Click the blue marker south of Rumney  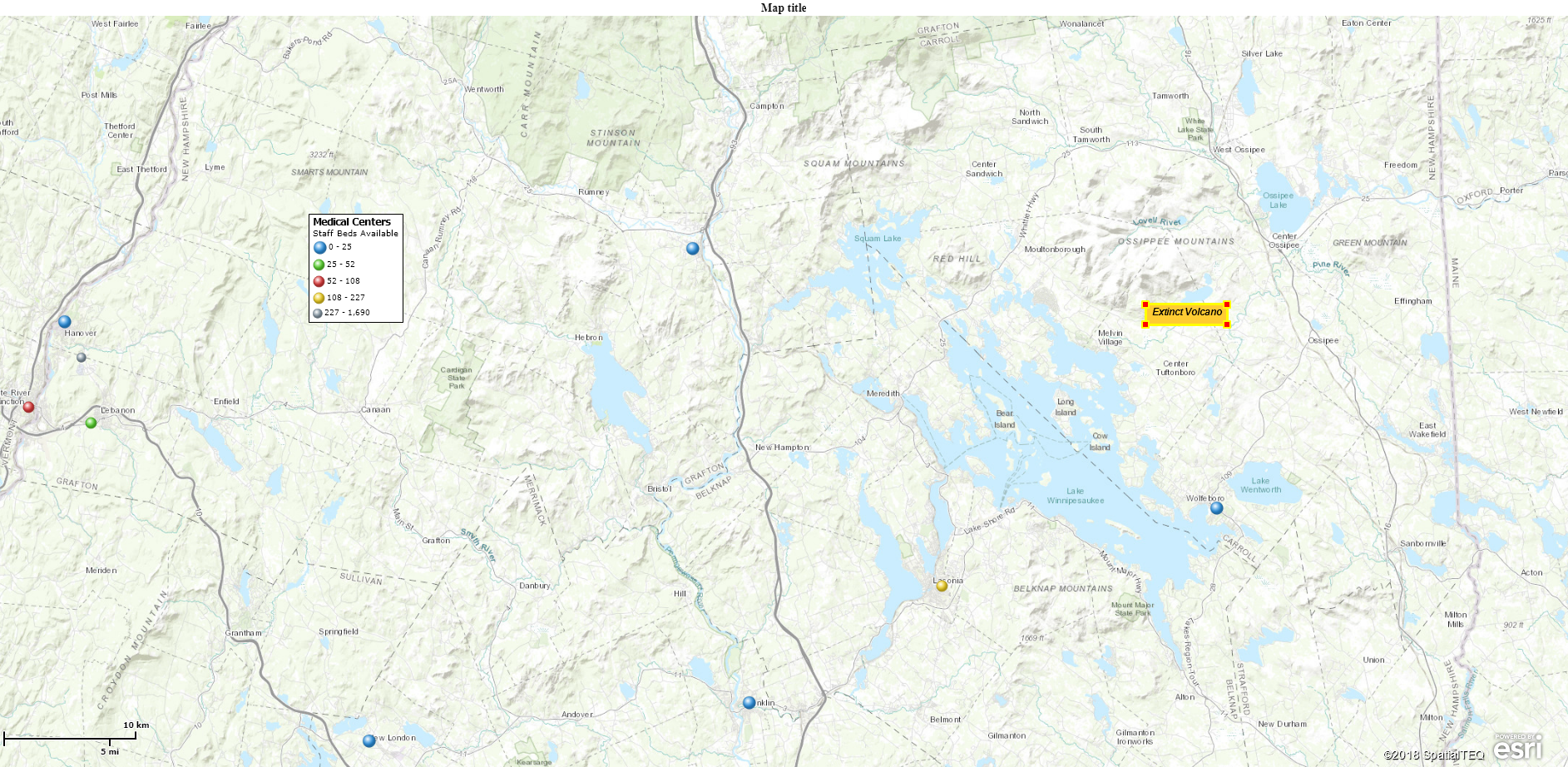pos(693,248)
